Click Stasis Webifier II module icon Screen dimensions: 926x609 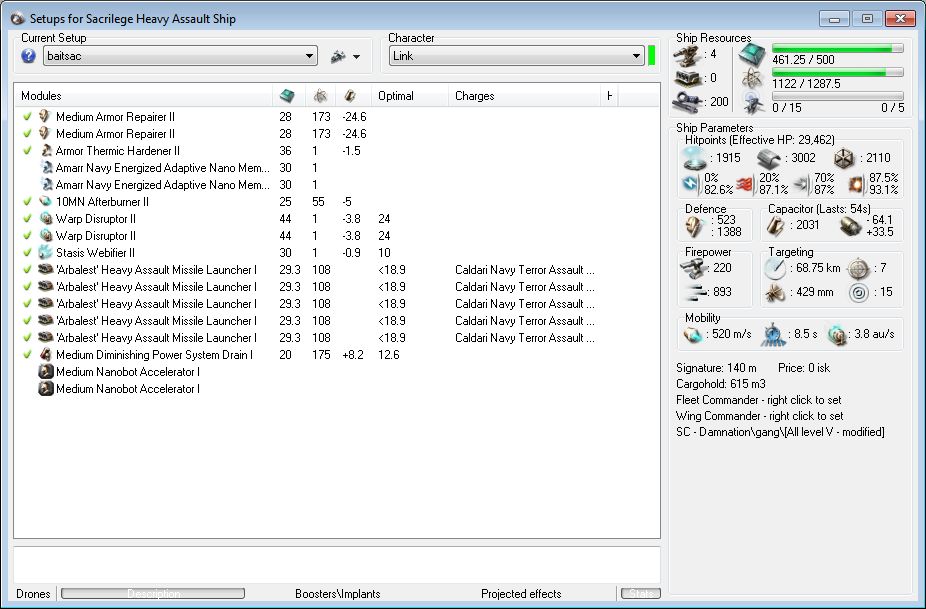pos(45,253)
